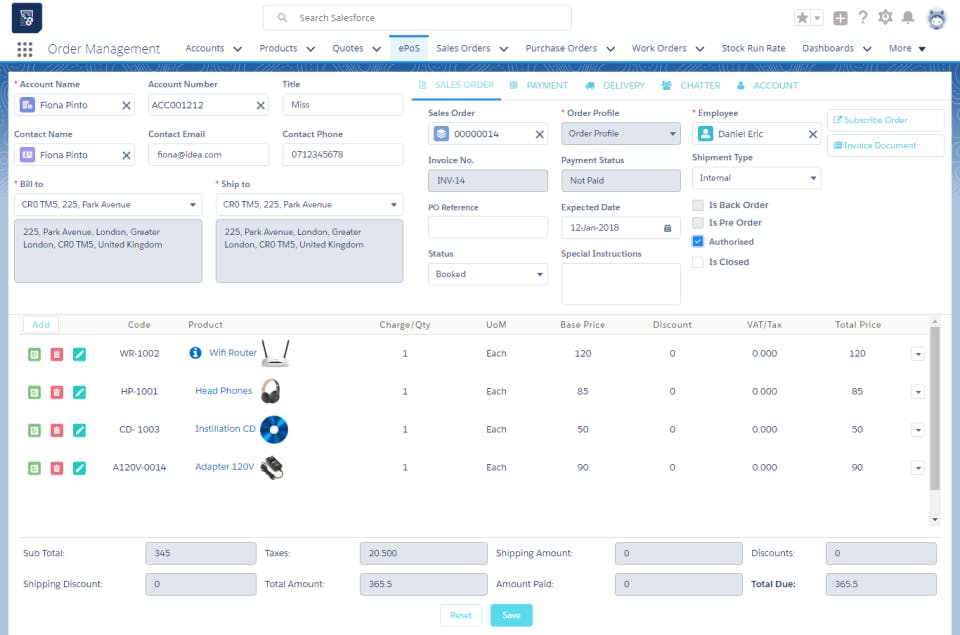Open the Expected Date calendar picker icon
The width and height of the screenshot is (960, 635).
click(x=667, y=228)
